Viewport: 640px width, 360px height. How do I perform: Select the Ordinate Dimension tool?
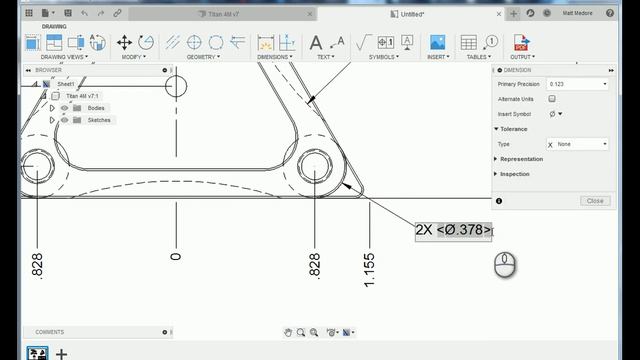[x=287, y=42]
